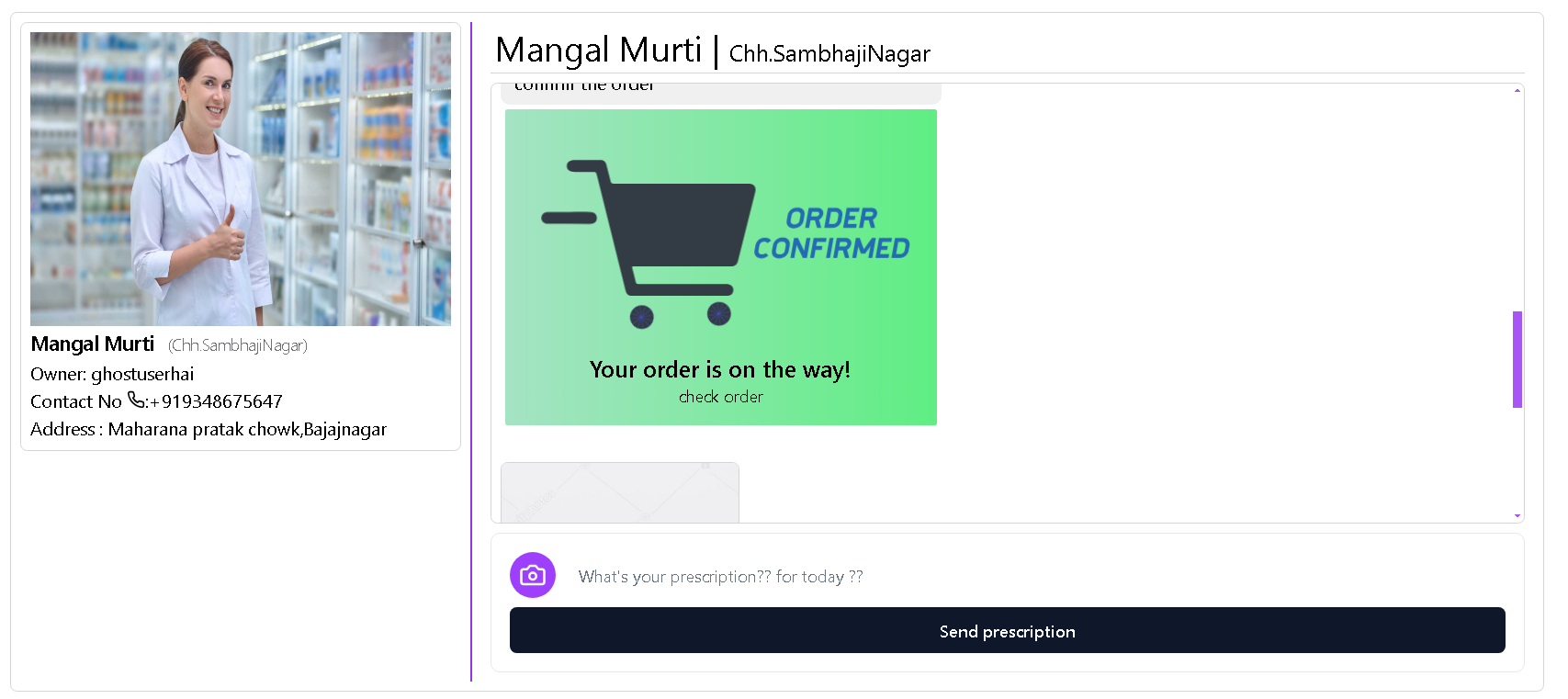Viewport: 1568px width, 699px height.
Task: Open the "check order" link
Action: (x=721, y=397)
